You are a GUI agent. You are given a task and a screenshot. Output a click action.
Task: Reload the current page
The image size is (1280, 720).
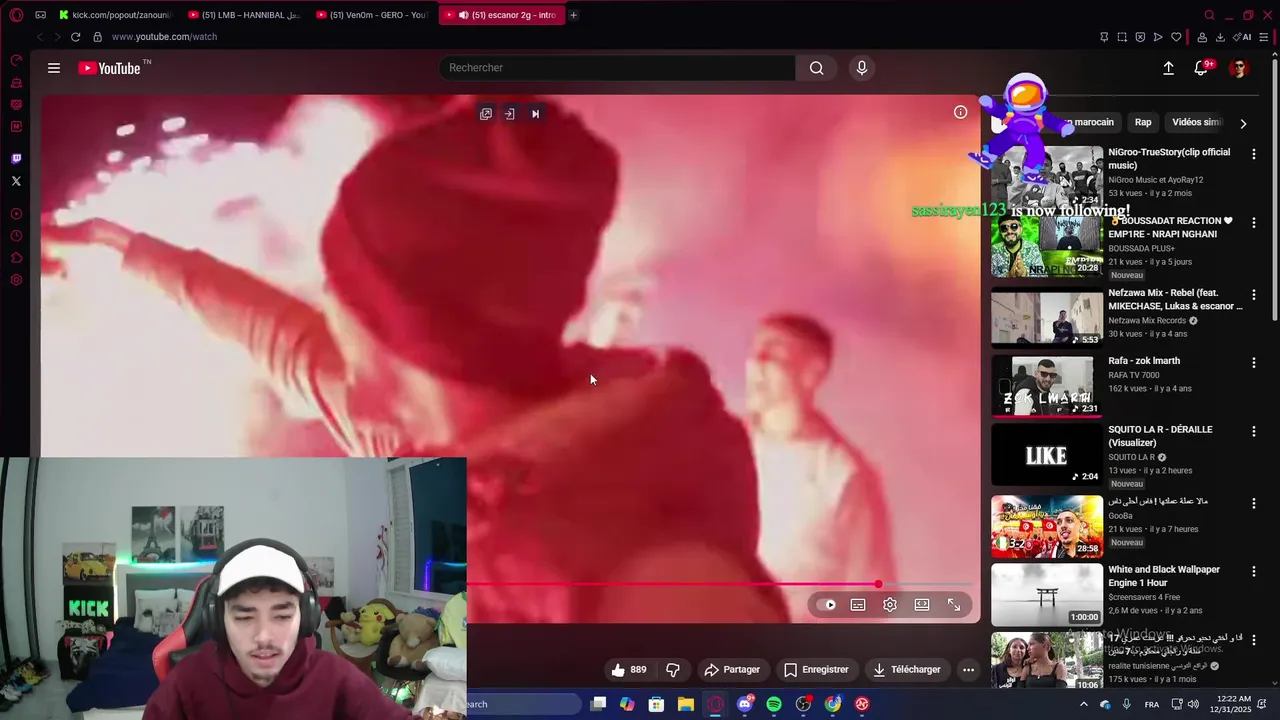(75, 37)
